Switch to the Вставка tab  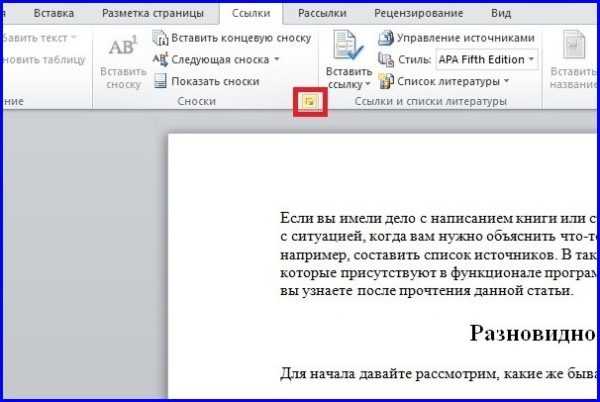tap(52, 13)
